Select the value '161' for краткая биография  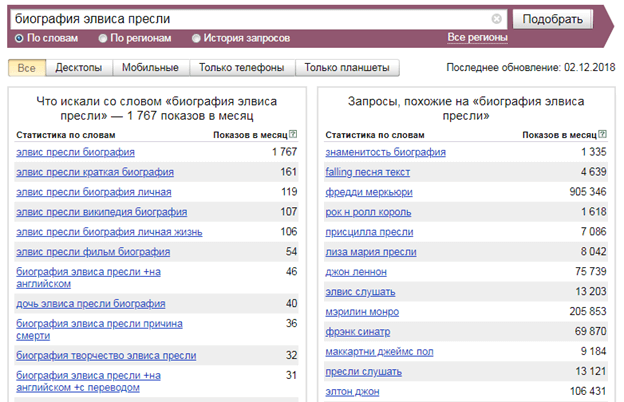[289, 172]
